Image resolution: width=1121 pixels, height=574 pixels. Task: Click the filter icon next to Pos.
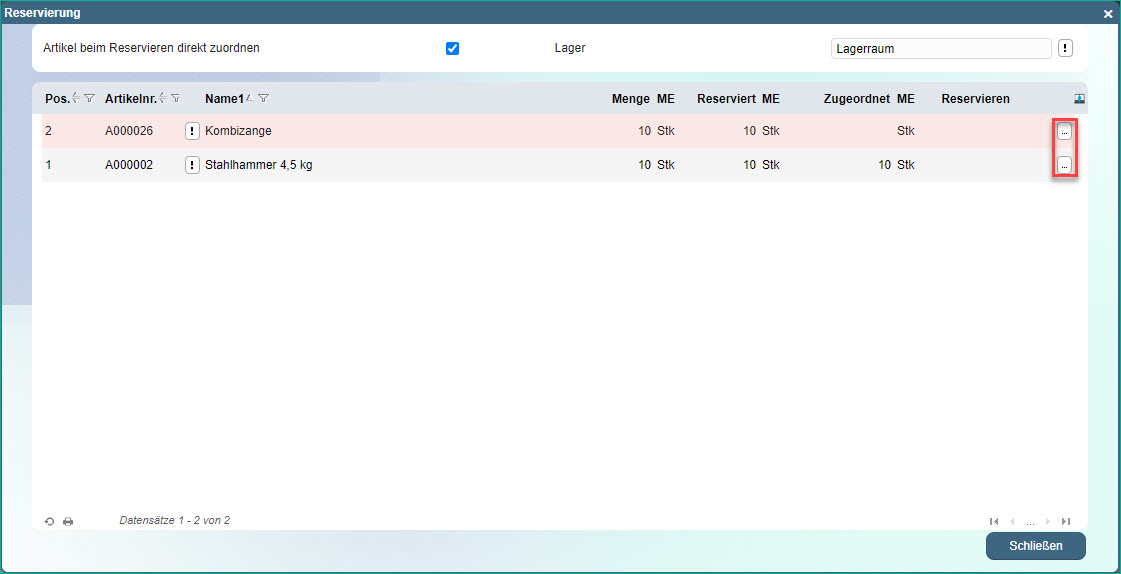(x=90, y=98)
